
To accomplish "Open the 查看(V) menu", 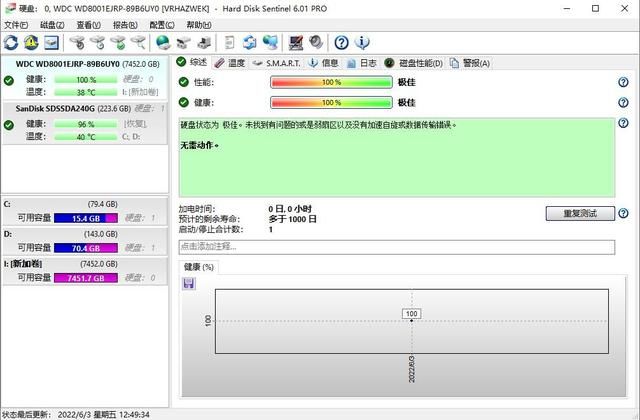I will (89, 25).
